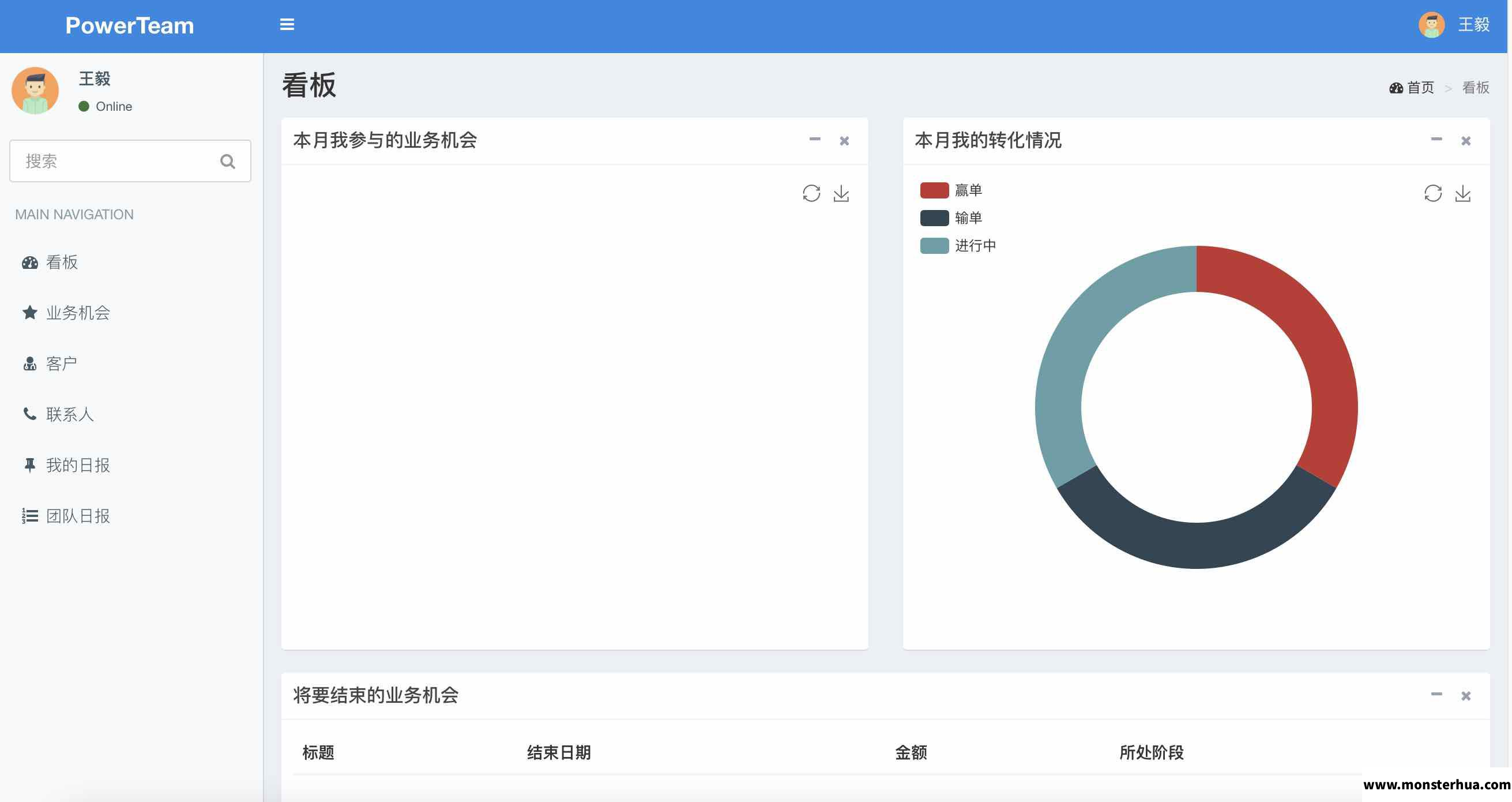Viewport: 1512px width, 802px height.
Task: Close the 将要结束的业务机会 panel
Action: click(x=1466, y=696)
